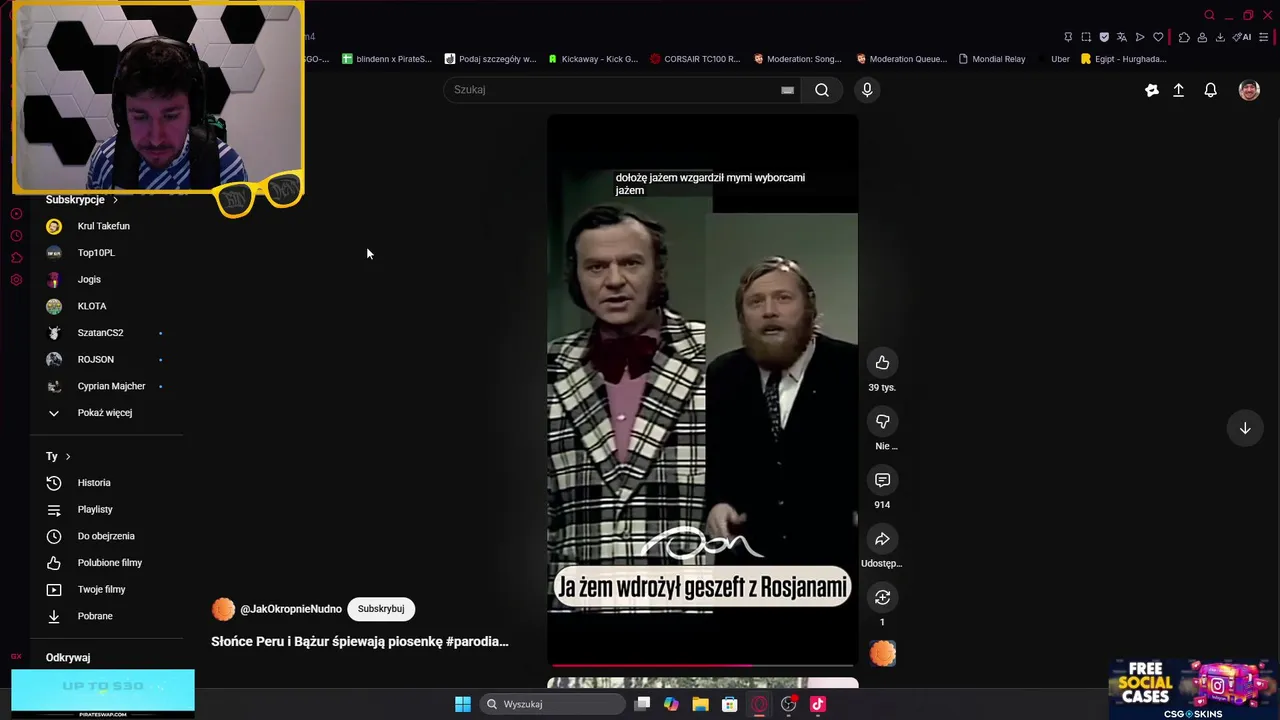Open Opera AI assistant button

pos(1243,37)
